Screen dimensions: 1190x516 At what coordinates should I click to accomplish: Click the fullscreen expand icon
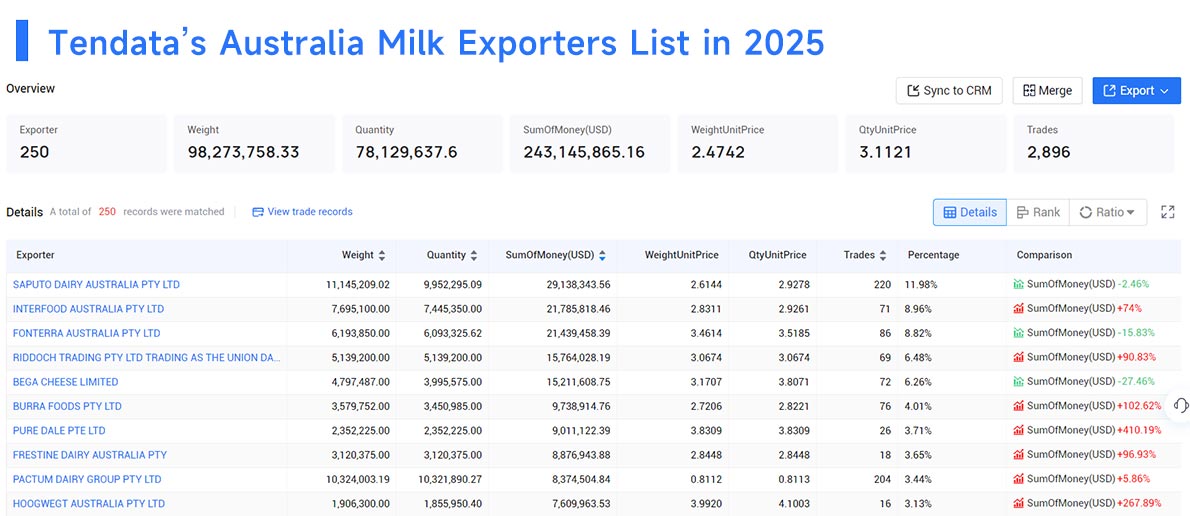(x=1168, y=212)
